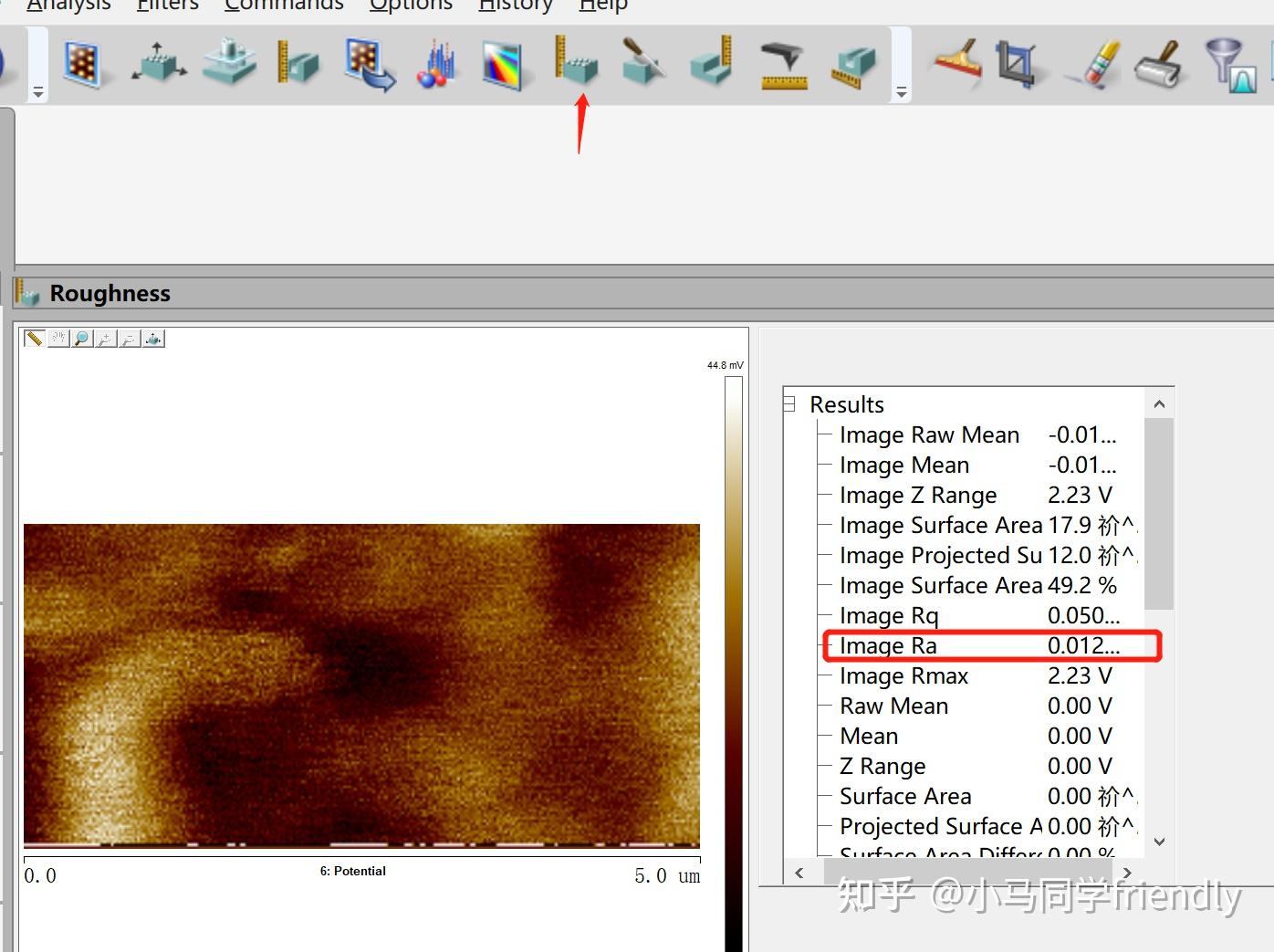Open the Section analysis knife icon
1274x952 pixels.
click(643, 63)
